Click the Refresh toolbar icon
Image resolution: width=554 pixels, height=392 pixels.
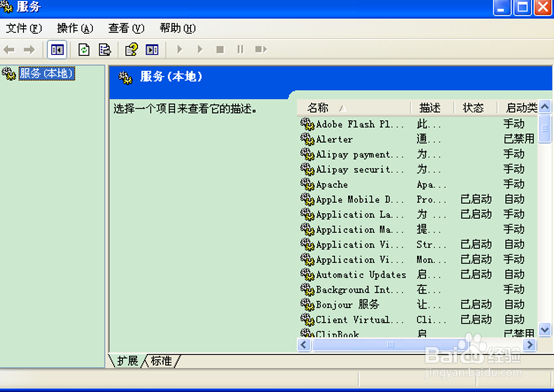pos(84,49)
